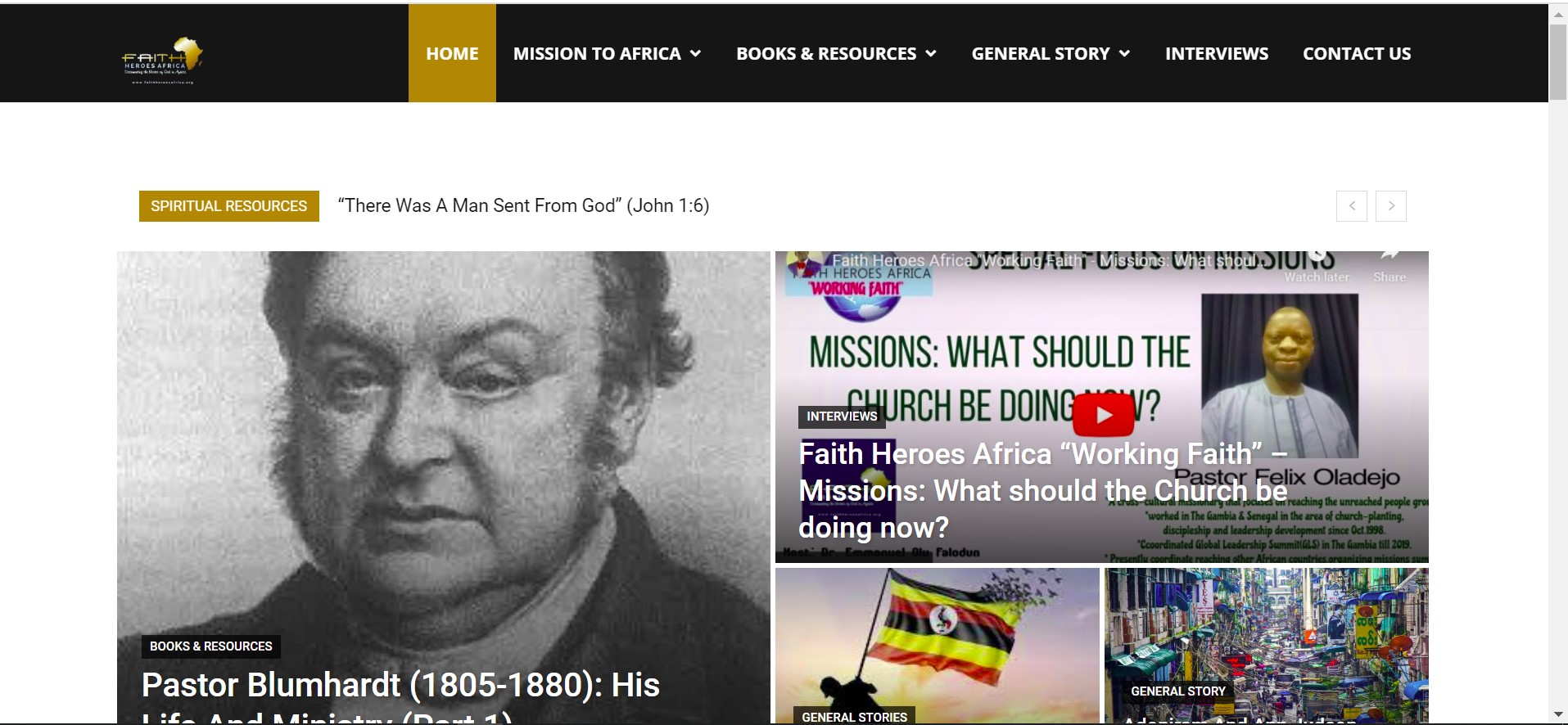
Task: Click the Spiritual Resources label
Action: pyautogui.click(x=229, y=206)
